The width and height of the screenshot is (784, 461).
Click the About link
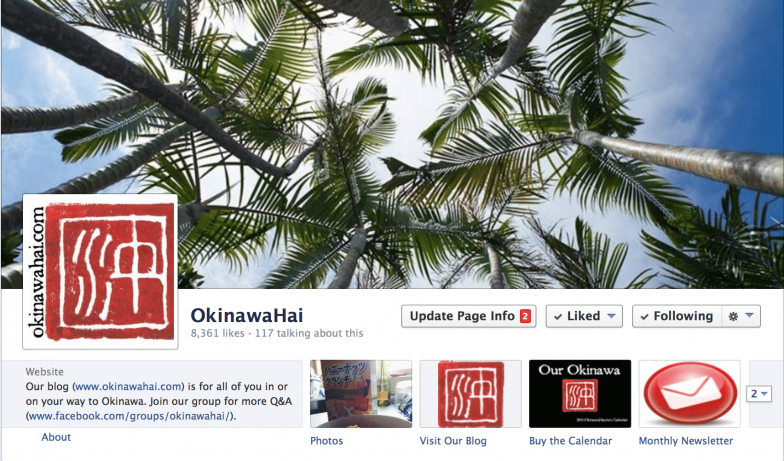tap(56, 437)
